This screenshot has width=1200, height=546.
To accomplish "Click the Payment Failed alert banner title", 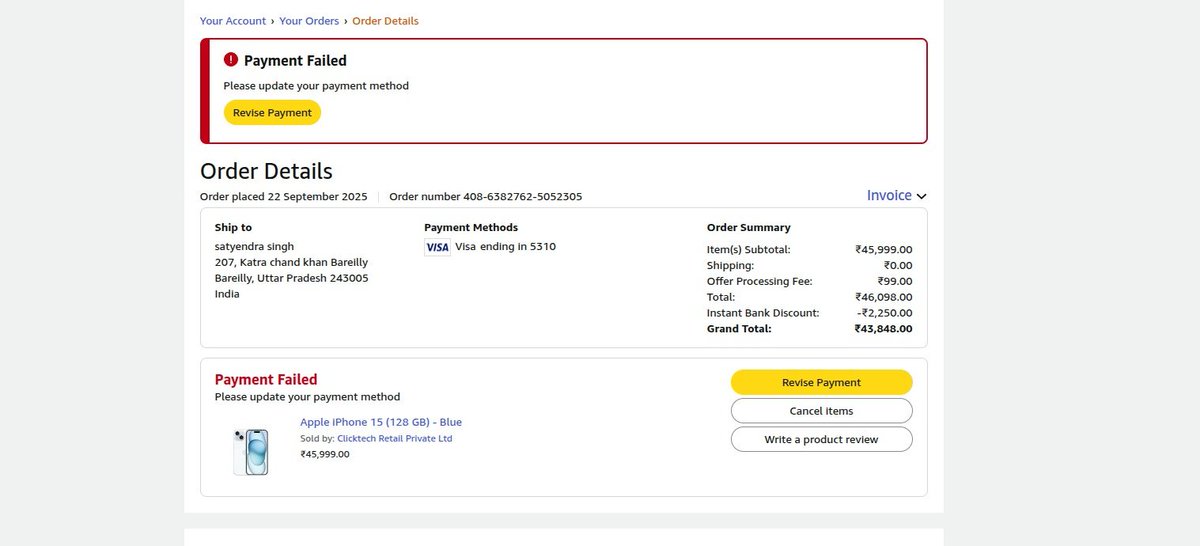I will 295,60.
